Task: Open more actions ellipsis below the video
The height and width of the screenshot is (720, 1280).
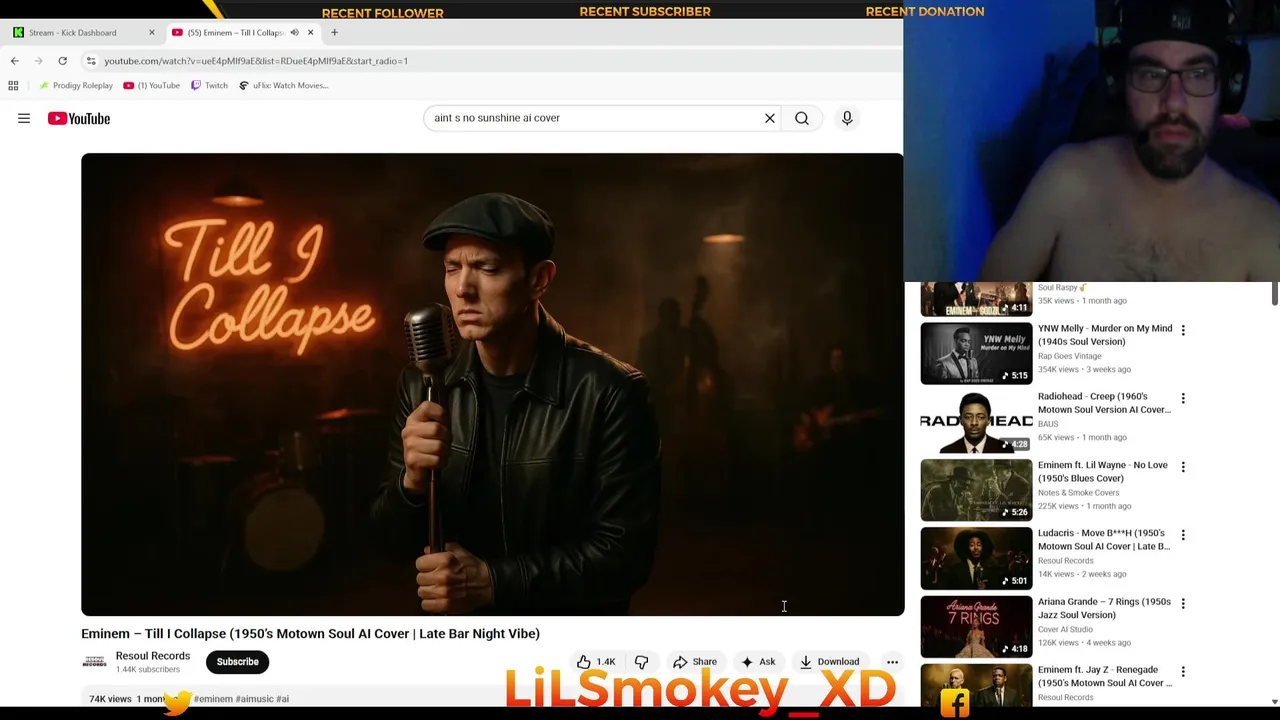Action: 892,661
